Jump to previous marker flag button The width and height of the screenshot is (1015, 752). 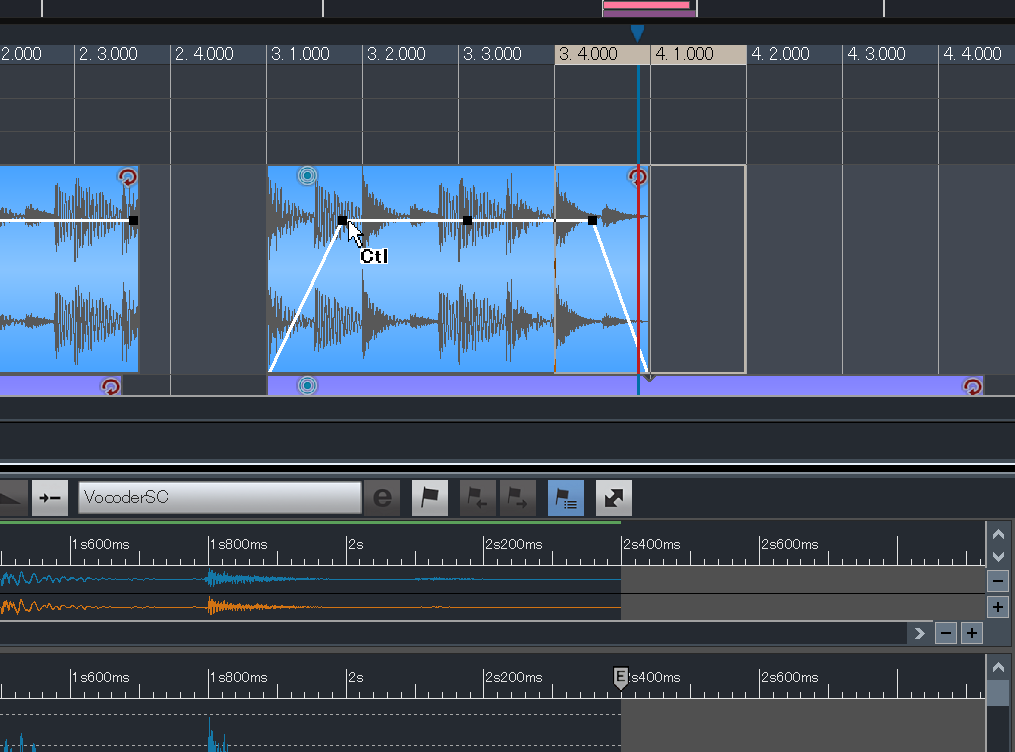coord(477,497)
